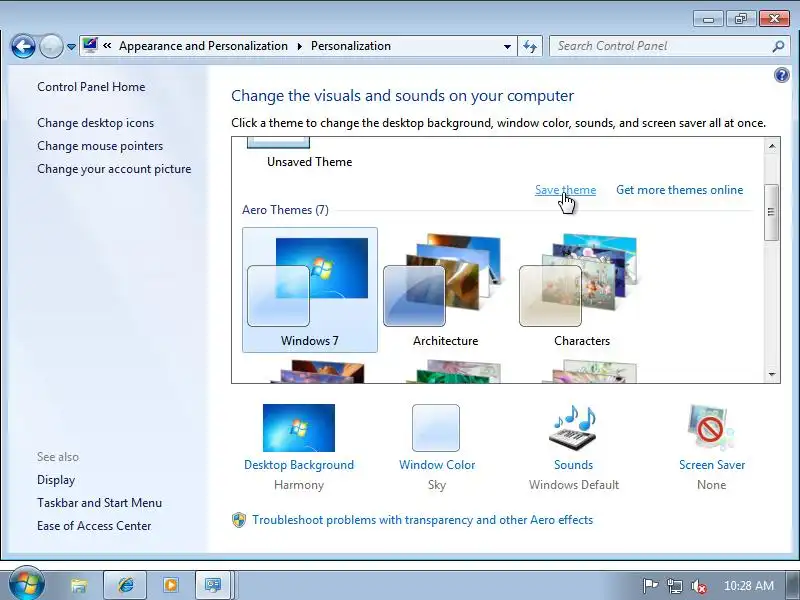Select the Personalization breadcrumb

[x=351, y=46]
